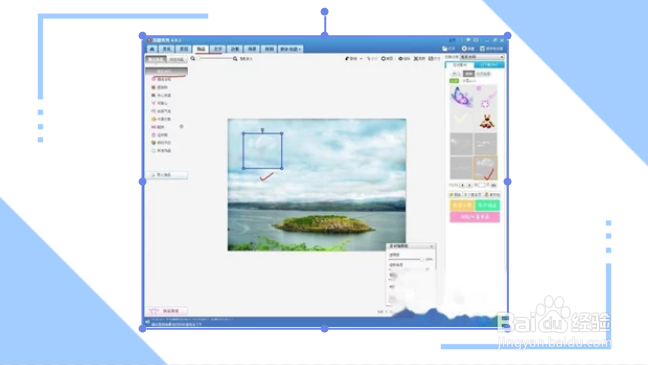The width and height of the screenshot is (648, 365).
Task: Select the yellow cartoon face category in sidebar
Action: (161, 119)
